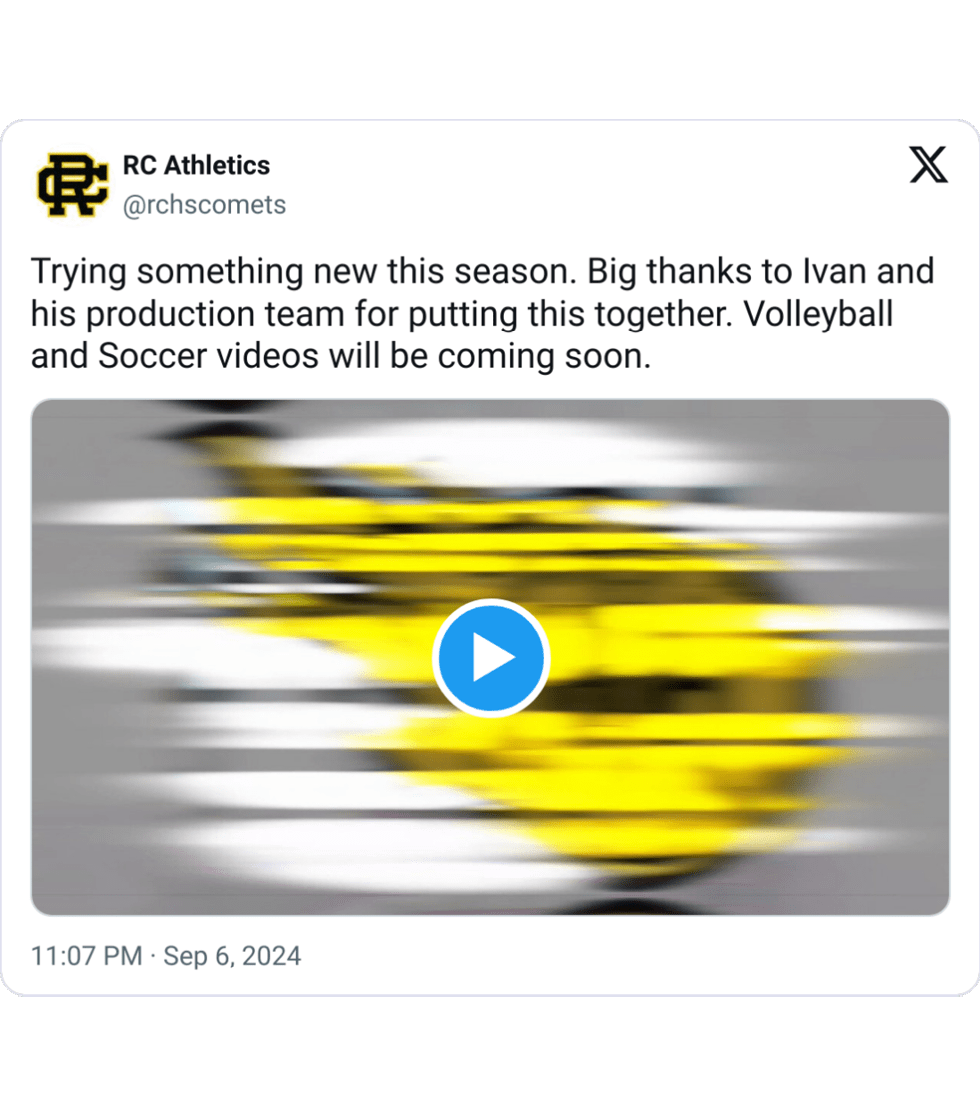Select the blurred yellow video thumbnail

(490, 657)
